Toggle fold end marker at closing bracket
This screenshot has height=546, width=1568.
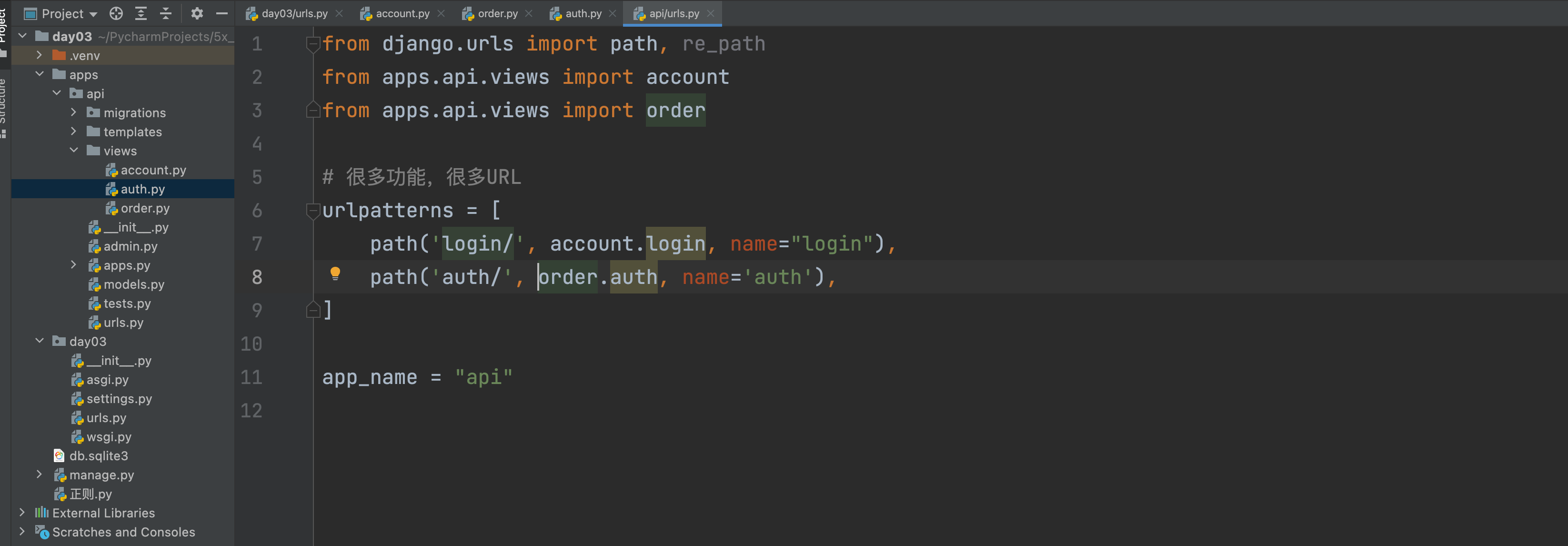[x=313, y=311]
